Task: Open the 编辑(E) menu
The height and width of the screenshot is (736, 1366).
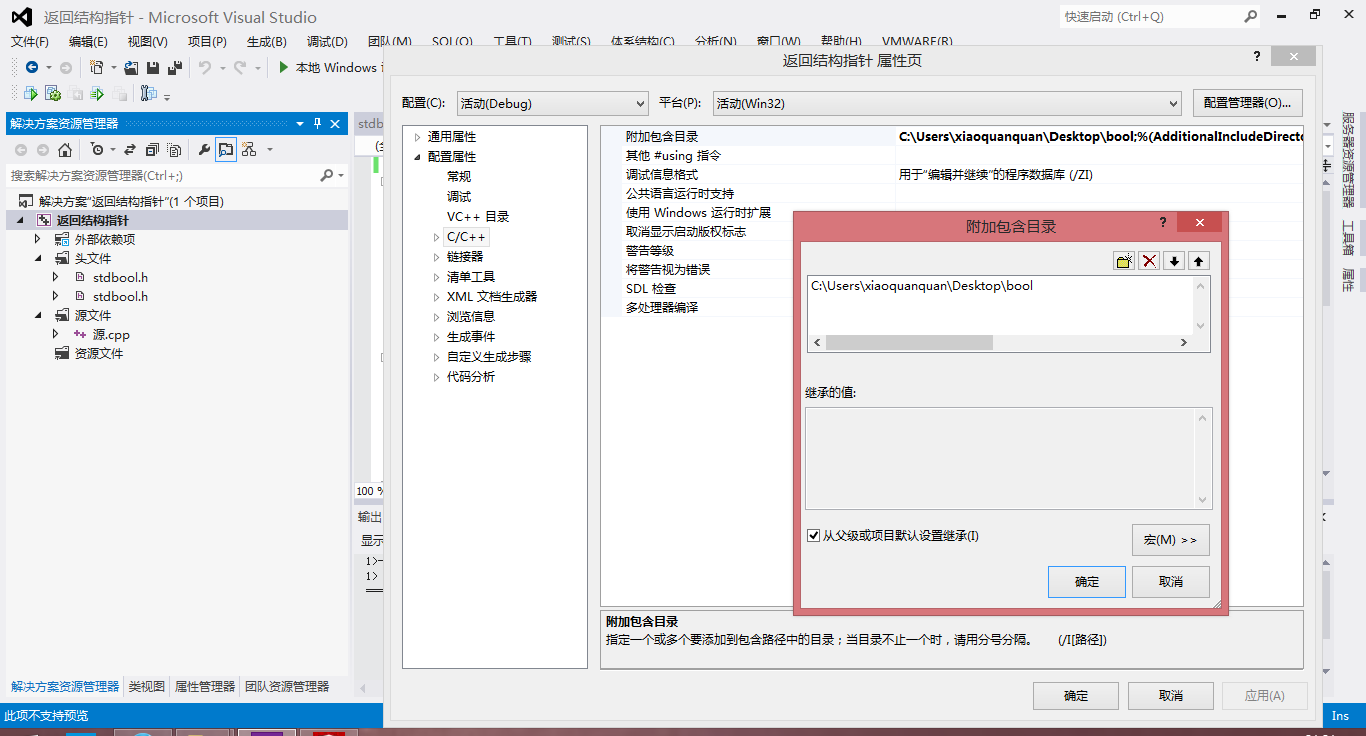Action: pyautogui.click(x=88, y=41)
